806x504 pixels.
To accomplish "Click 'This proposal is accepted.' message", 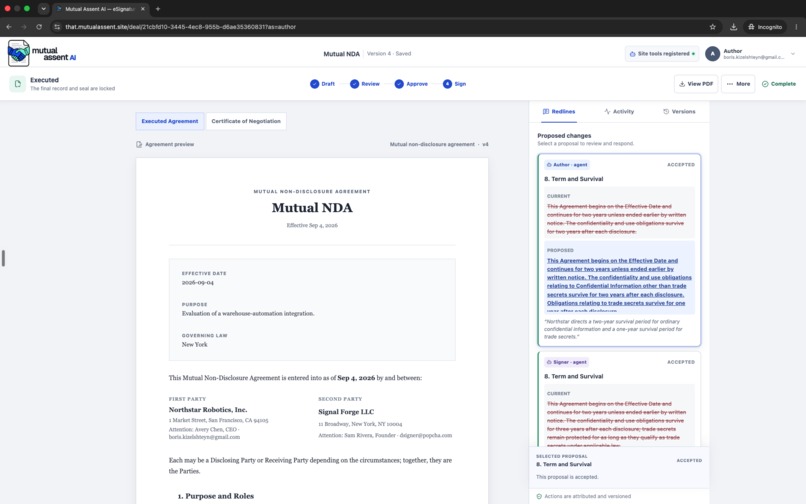I will (567, 477).
